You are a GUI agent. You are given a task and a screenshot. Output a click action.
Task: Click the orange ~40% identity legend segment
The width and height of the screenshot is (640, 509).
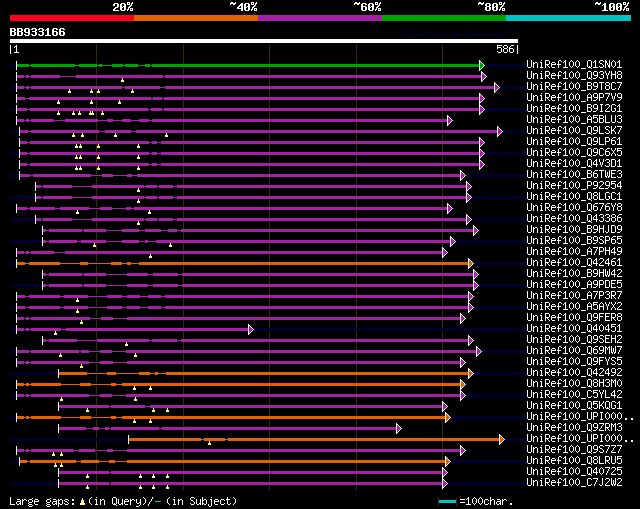(x=196, y=18)
